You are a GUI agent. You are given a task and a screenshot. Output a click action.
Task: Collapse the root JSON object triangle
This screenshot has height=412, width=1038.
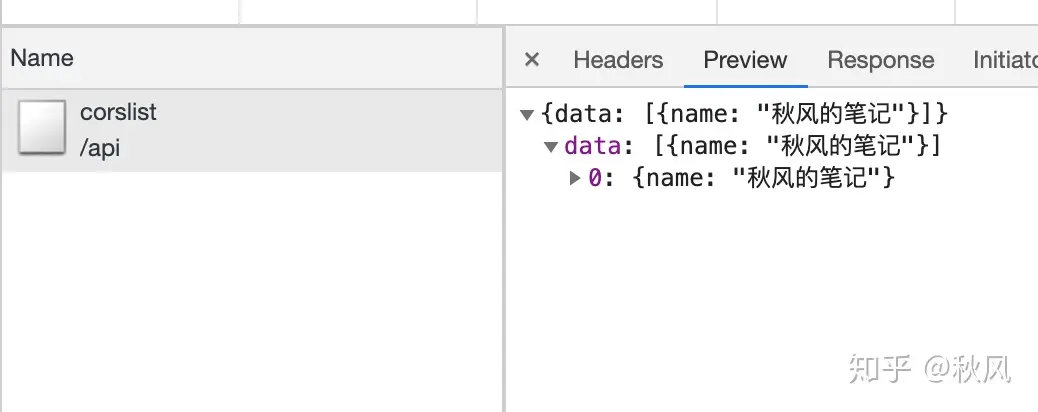pos(527,115)
